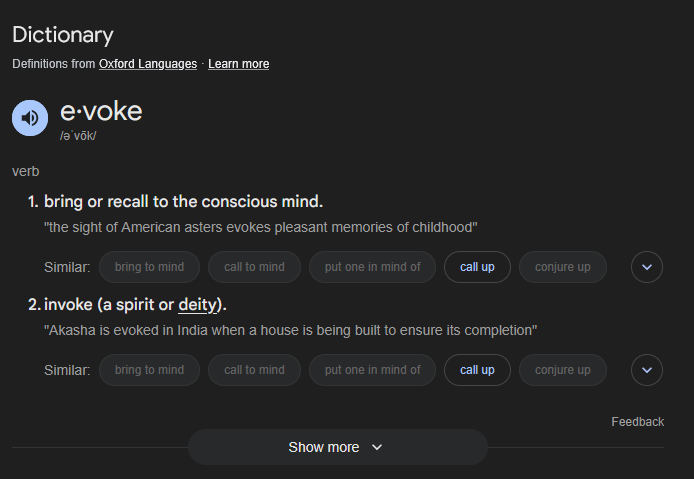
Task: Expand more synonyms for the second definition
Action: [647, 370]
